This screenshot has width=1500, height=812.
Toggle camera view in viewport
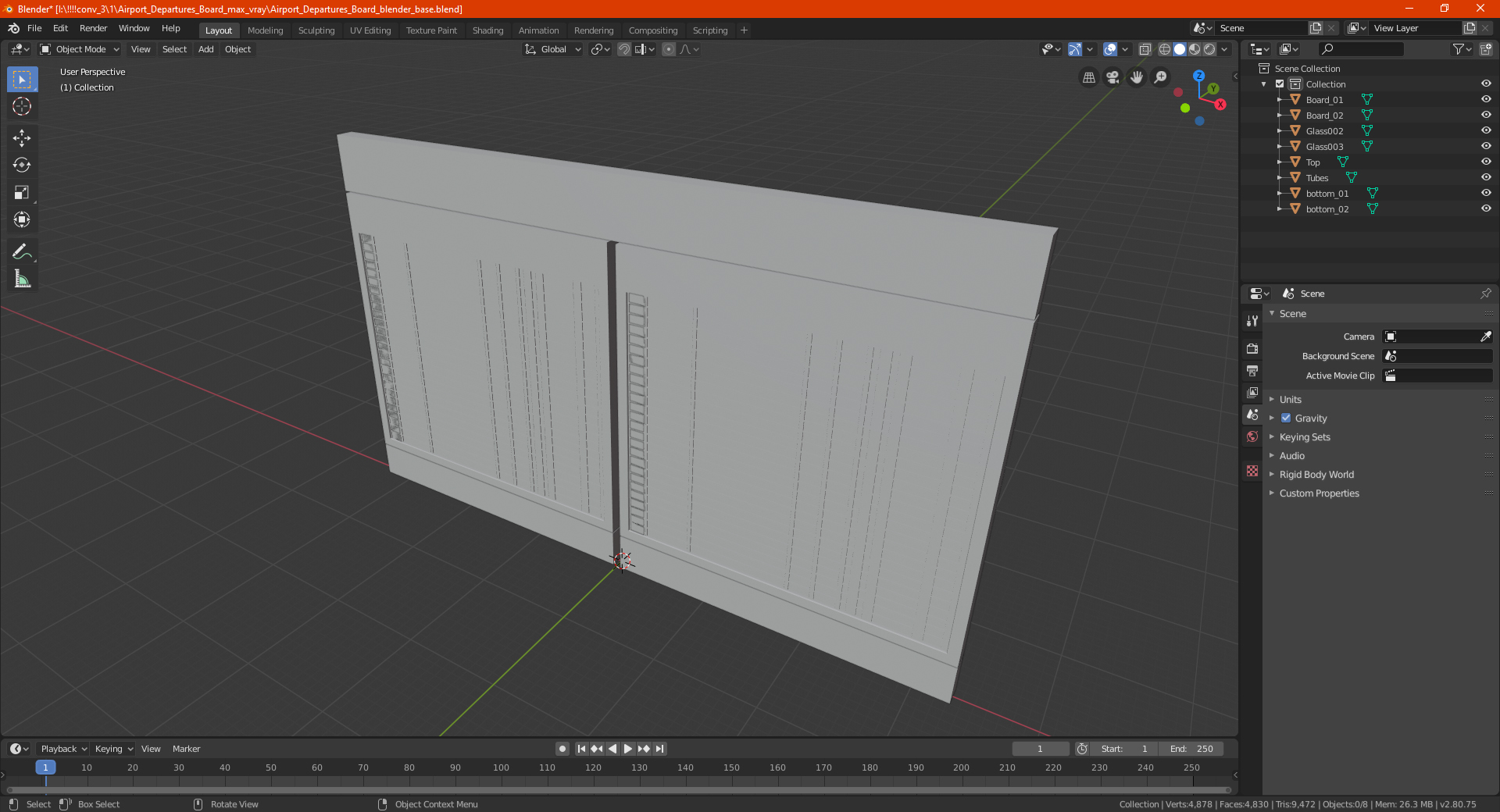coord(1112,77)
